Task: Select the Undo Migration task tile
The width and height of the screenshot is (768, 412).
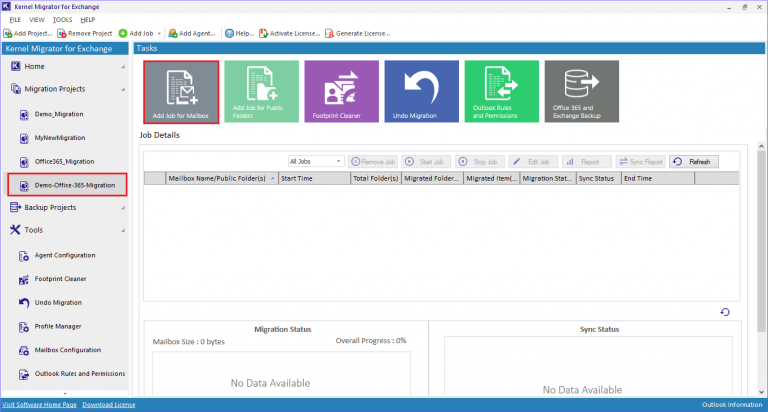Action: coord(421,92)
